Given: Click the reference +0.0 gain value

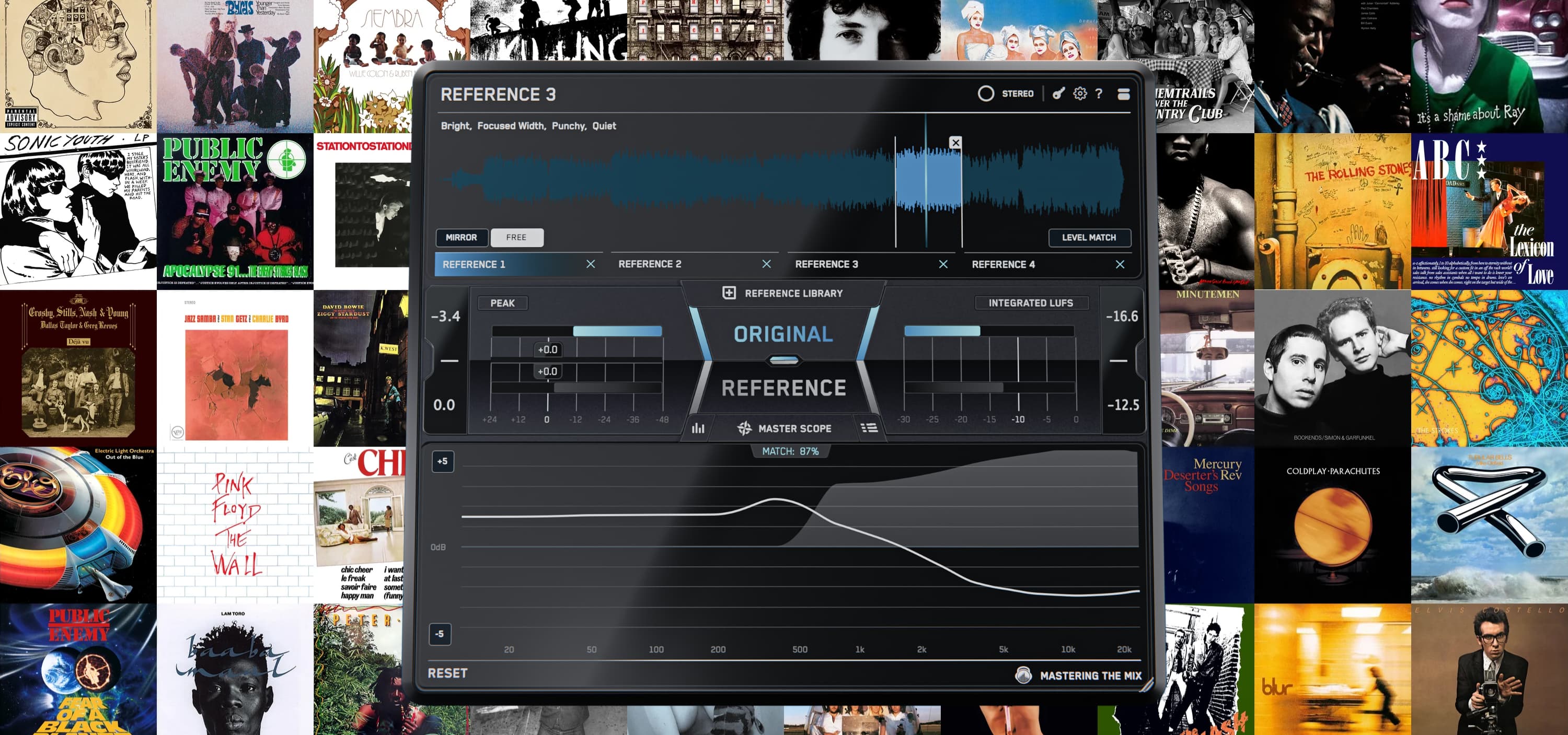Looking at the screenshot, I should [x=547, y=371].
